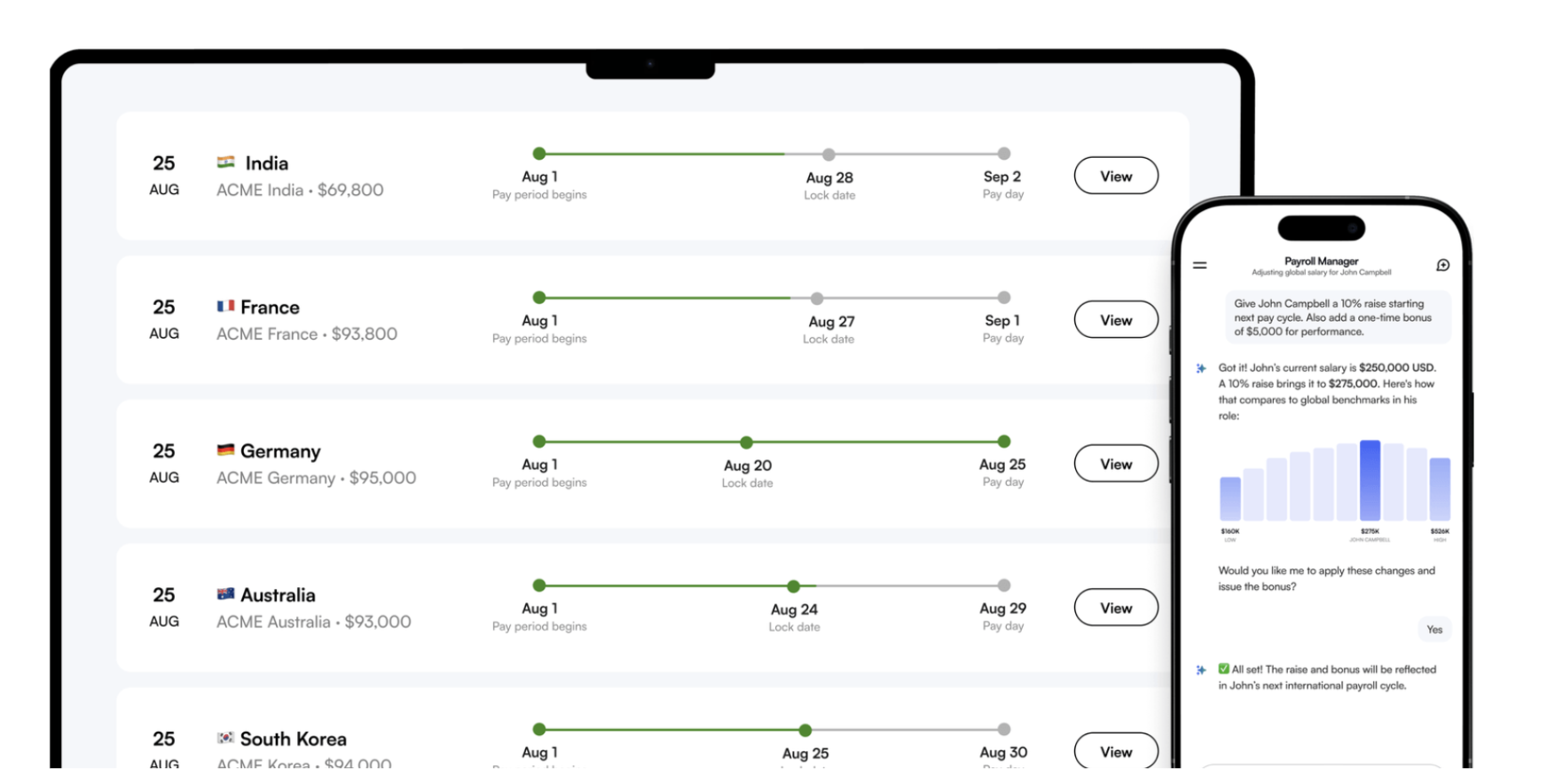View the India payroll details
This screenshot has height=784, width=1547.
1115,176
